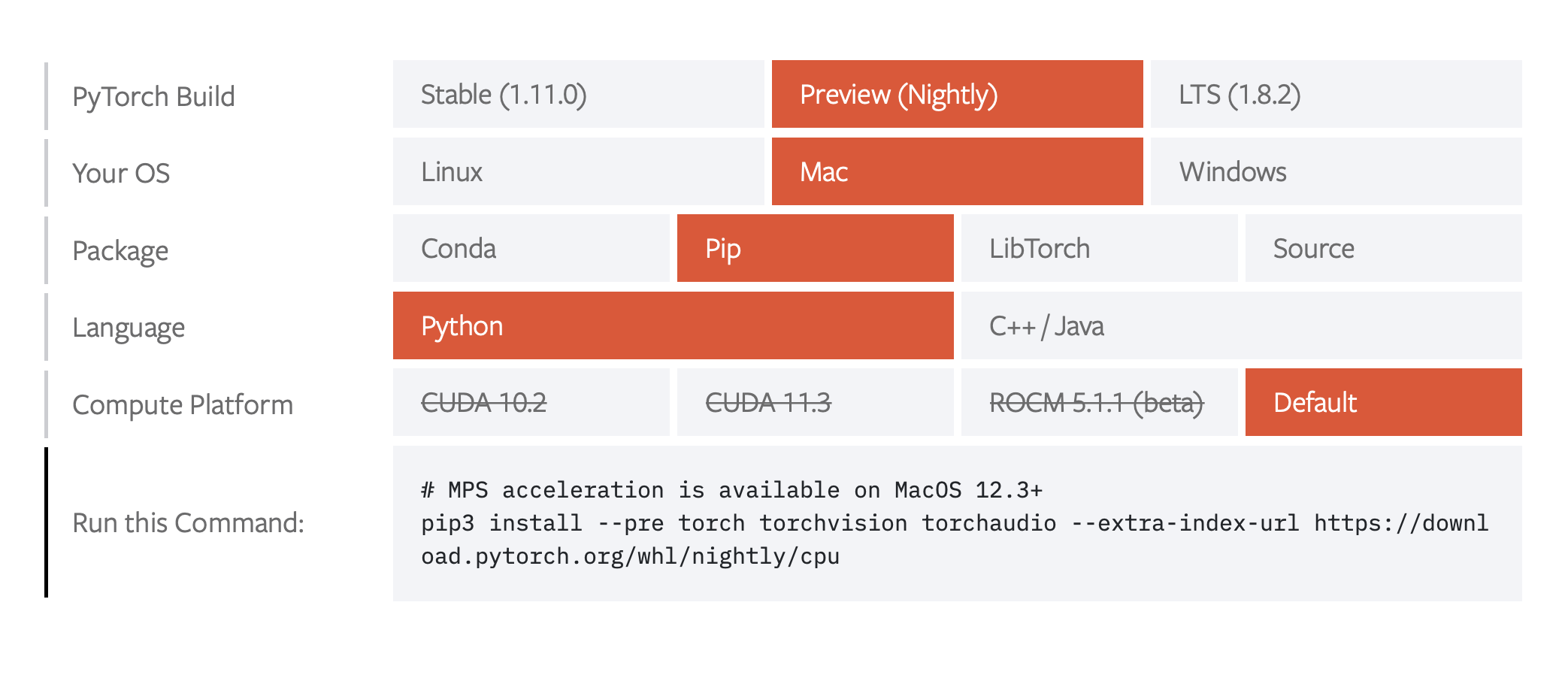The image size is (1568, 687).
Task: Select the Preview (Nightly) build
Action: (955, 95)
